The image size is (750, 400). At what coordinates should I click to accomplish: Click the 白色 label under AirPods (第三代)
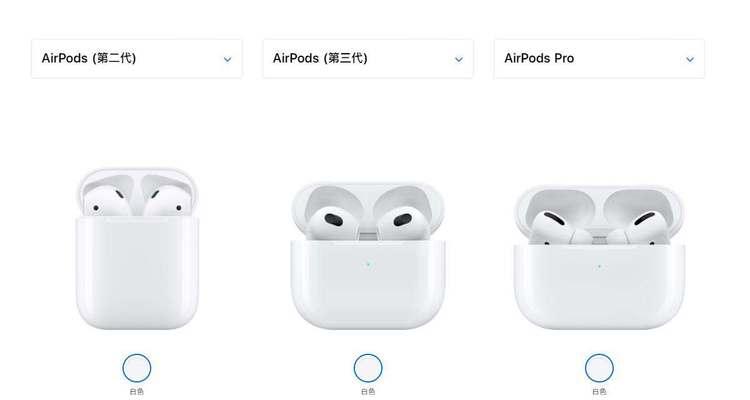368,391
